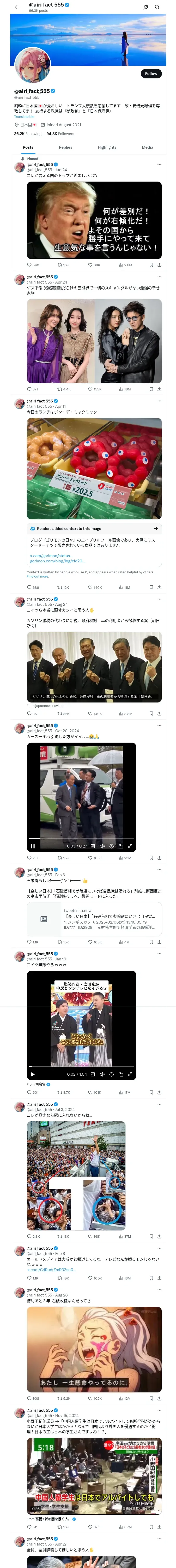The width and height of the screenshot is (176, 1568).
Task: Click the back arrow at top of profile
Action: click(17, 7)
